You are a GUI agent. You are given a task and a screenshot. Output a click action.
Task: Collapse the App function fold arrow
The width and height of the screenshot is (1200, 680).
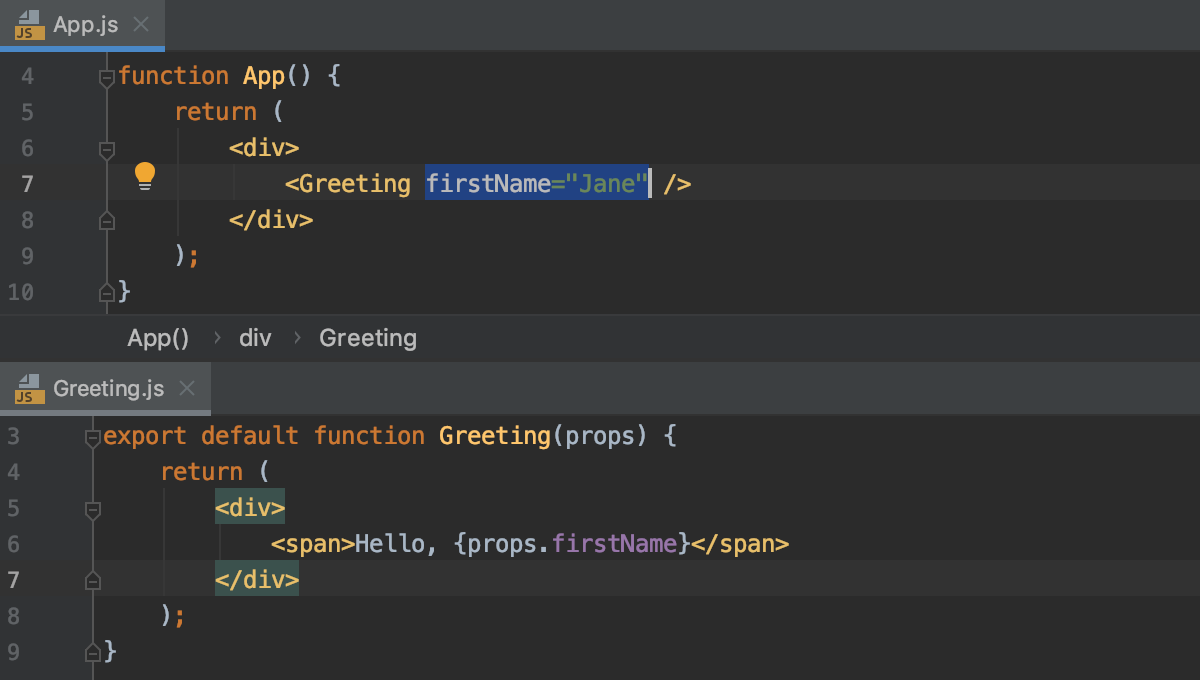tap(105, 75)
